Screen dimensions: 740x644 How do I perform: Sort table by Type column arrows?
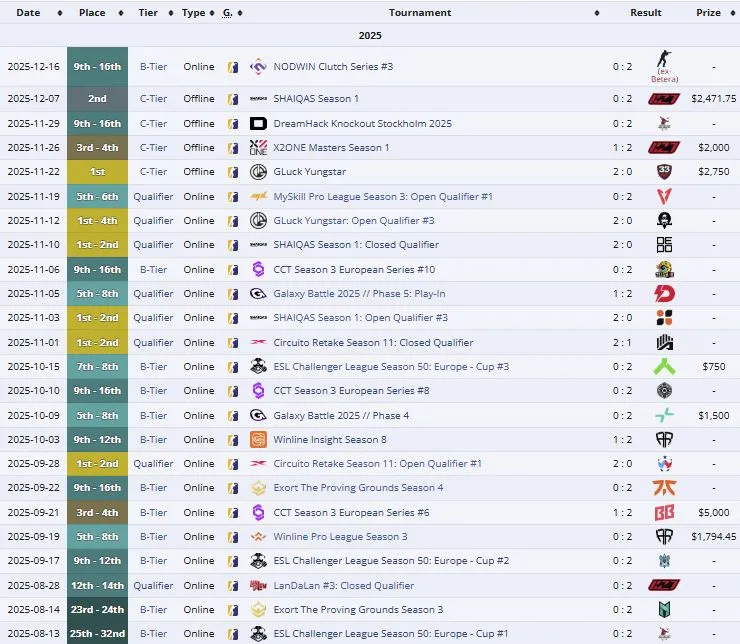point(212,13)
